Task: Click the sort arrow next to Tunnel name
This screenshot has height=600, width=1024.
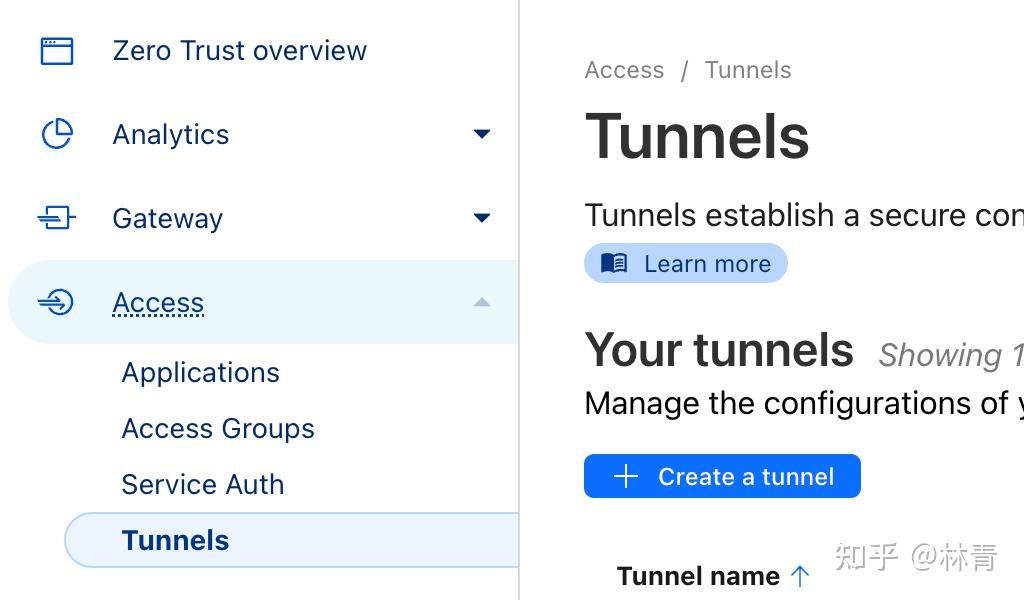Action: point(800,576)
